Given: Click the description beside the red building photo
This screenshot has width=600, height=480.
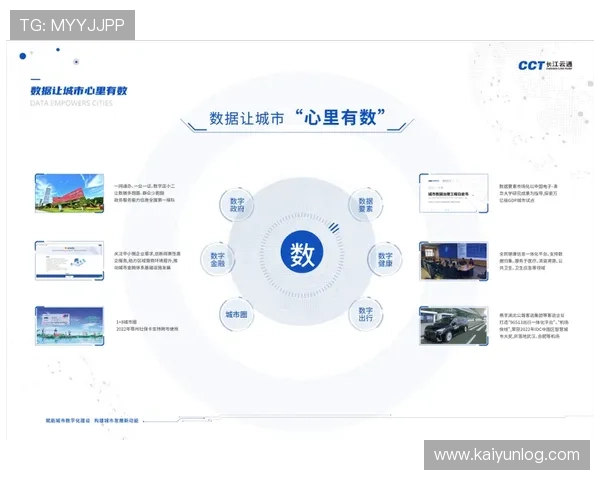Looking at the screenshot, I should pos(144,193).
